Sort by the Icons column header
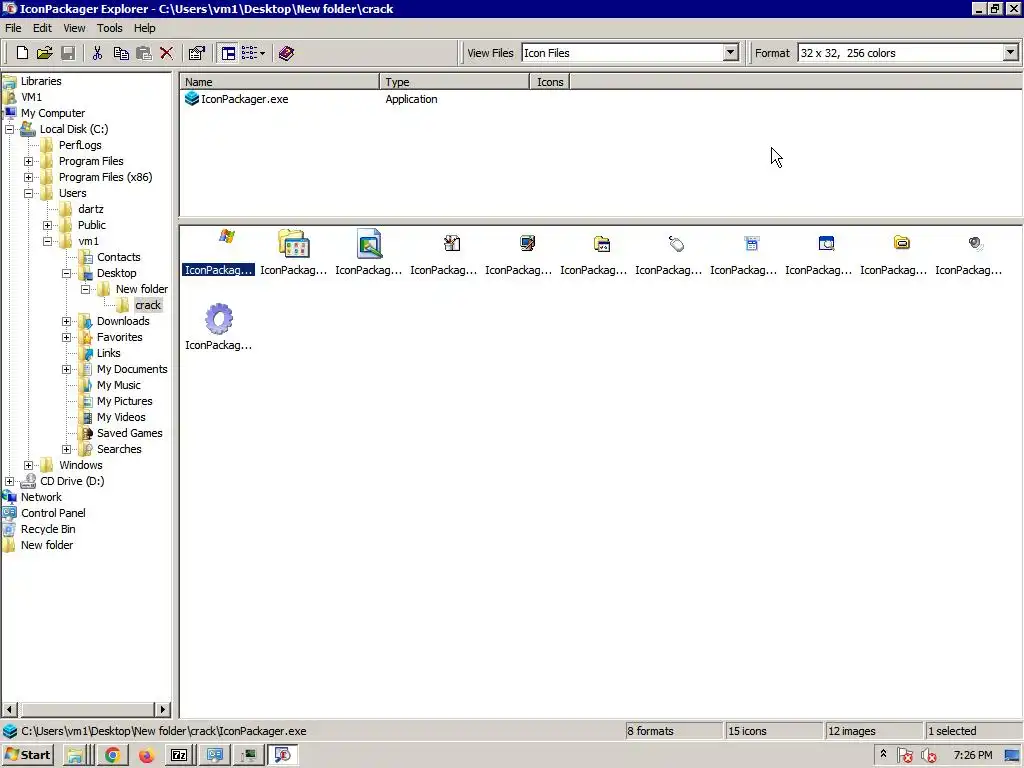Screen dimensions: 1024x768 (x=550, y=82)
